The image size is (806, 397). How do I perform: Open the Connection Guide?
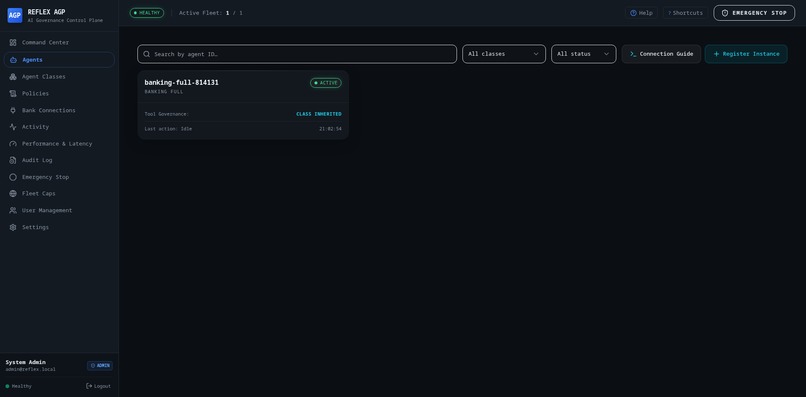[x=661, y=54]
